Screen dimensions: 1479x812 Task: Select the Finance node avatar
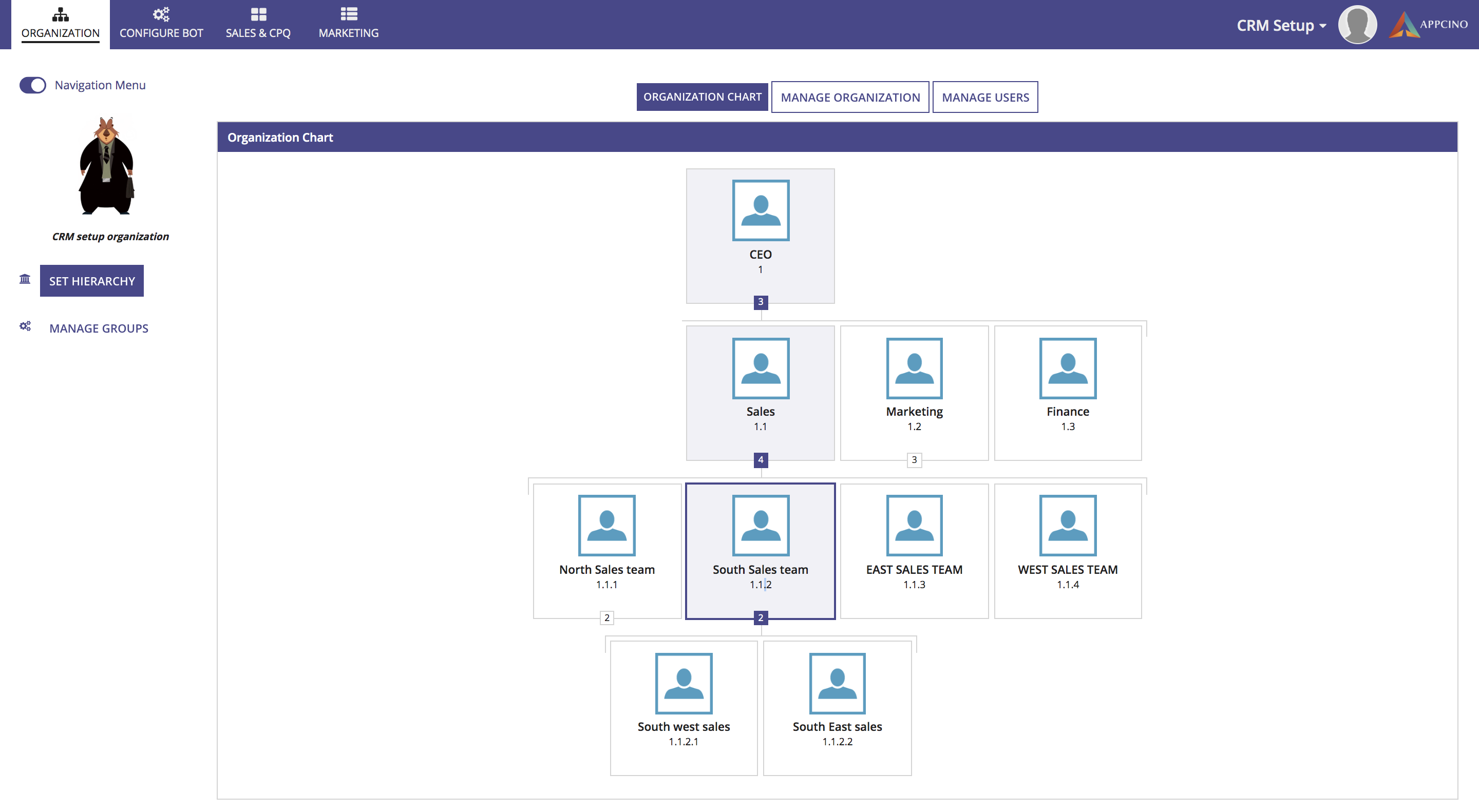(1067, 369)
